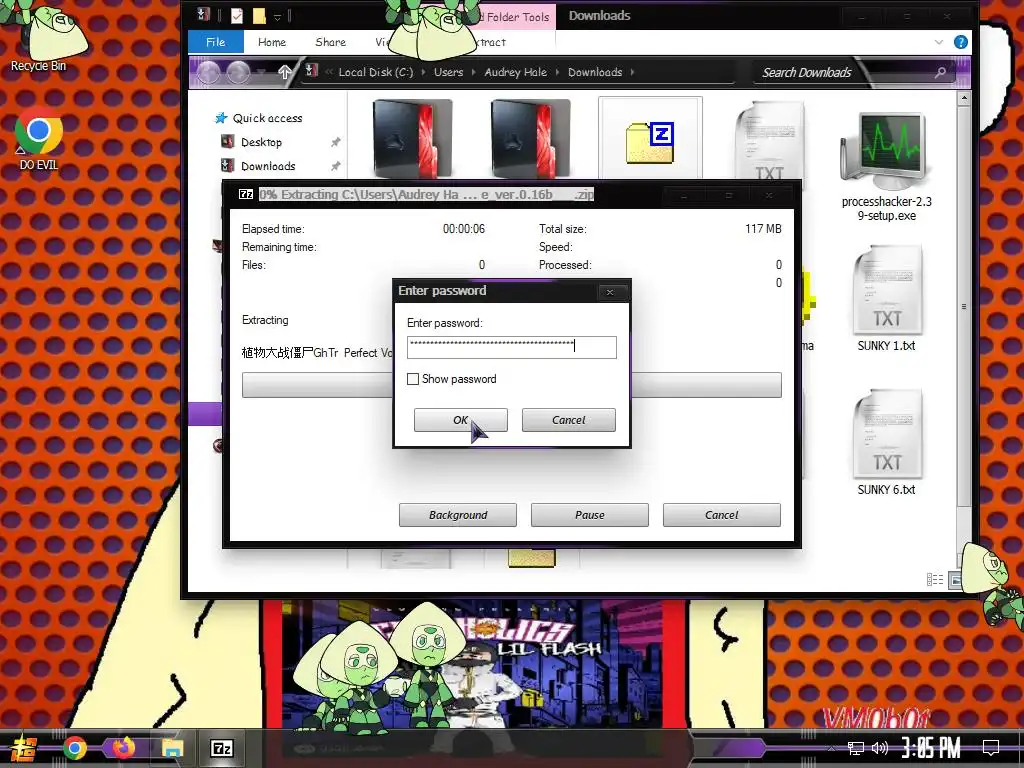The image size is (1024, 768).
Task: Expand the breadcrumb arrow after Downloads
Action: (632, 72)
